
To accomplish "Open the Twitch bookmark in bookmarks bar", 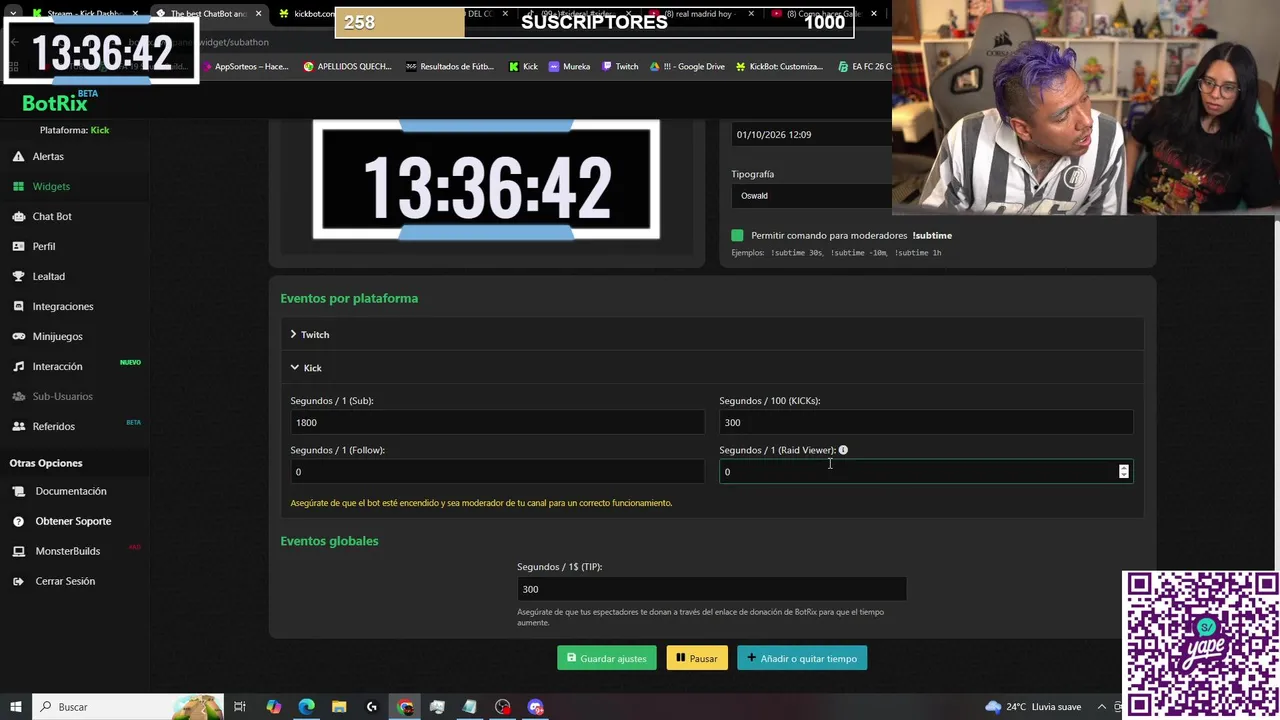I will click(620, 66).
